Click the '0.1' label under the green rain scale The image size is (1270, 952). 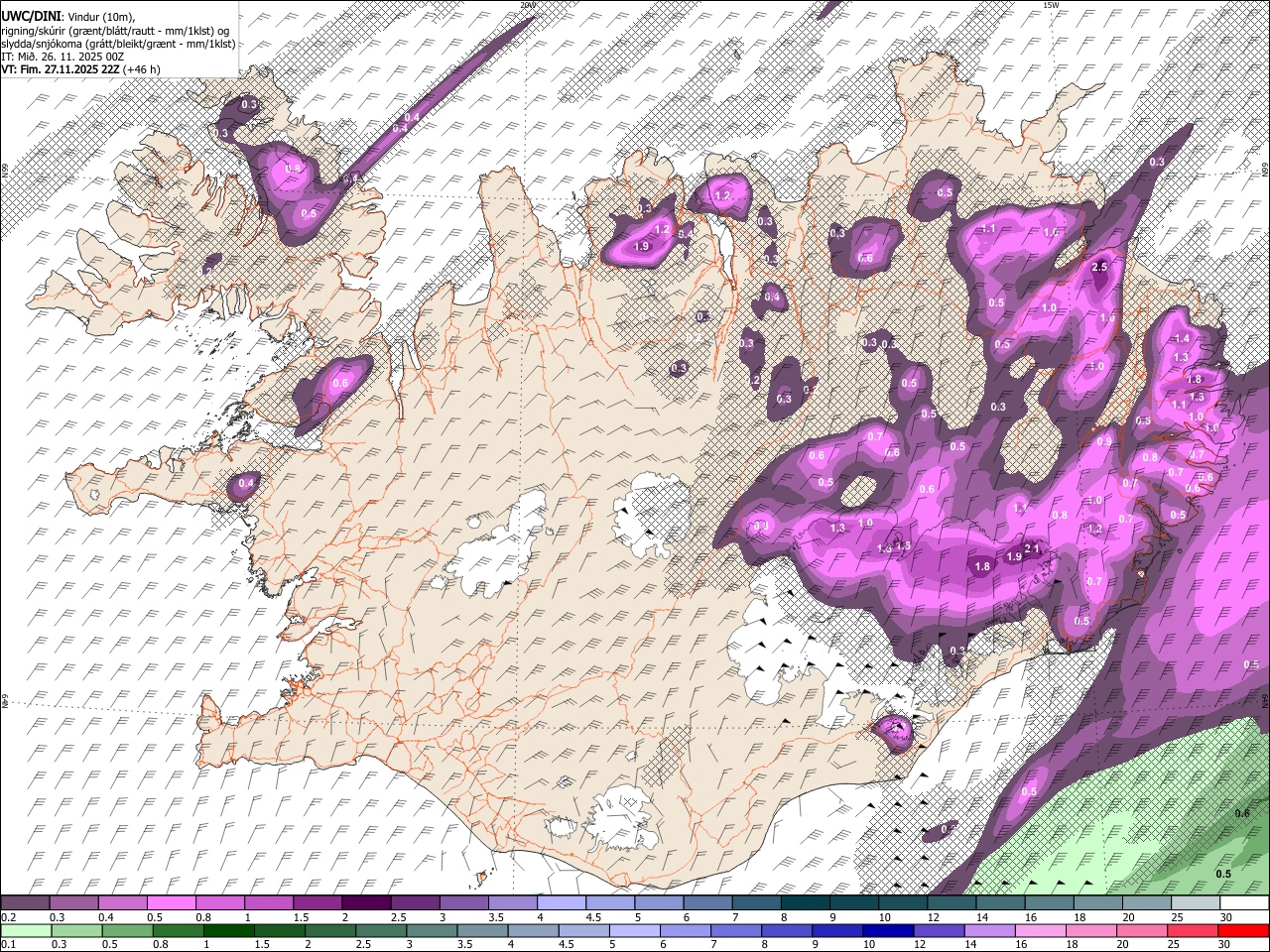(8, 944)
